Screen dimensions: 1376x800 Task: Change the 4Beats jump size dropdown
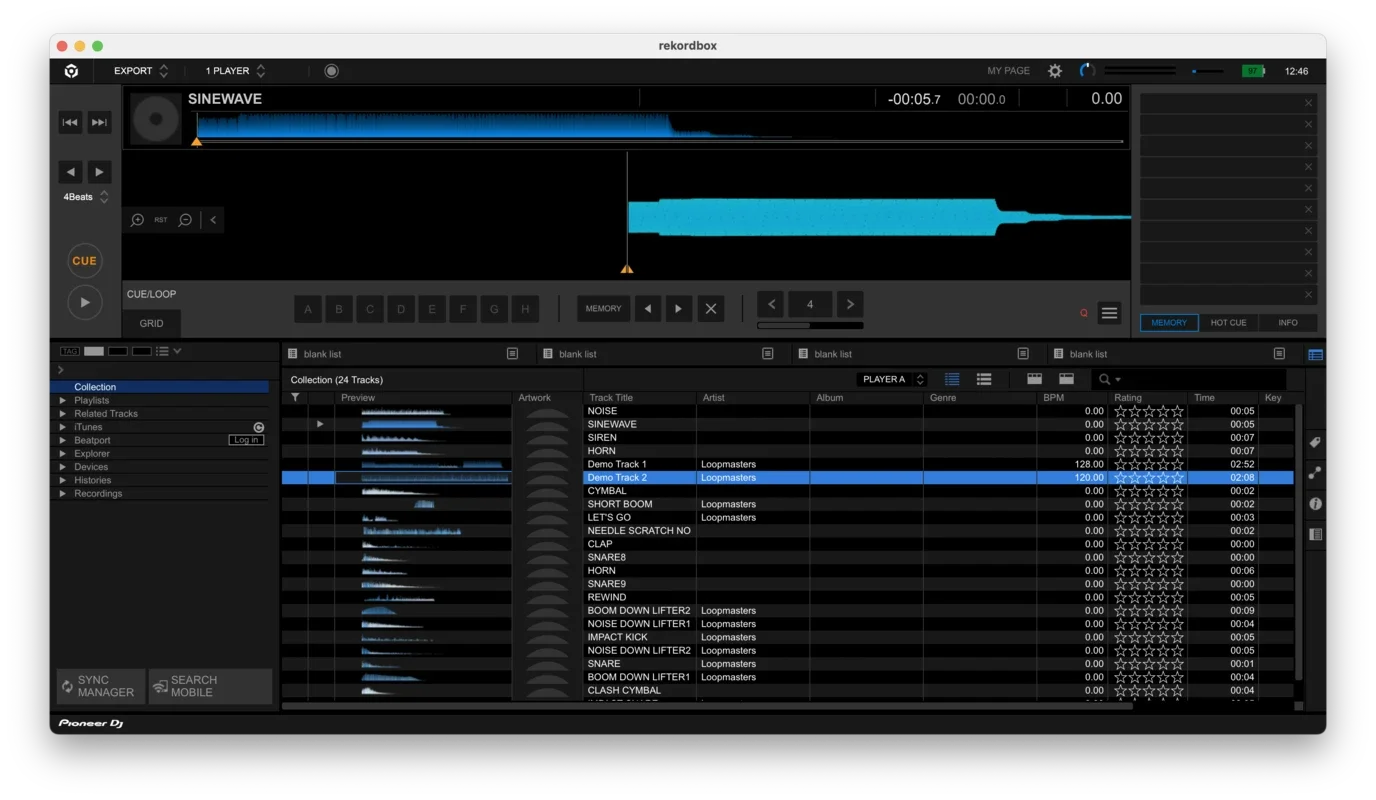(85, 197)
